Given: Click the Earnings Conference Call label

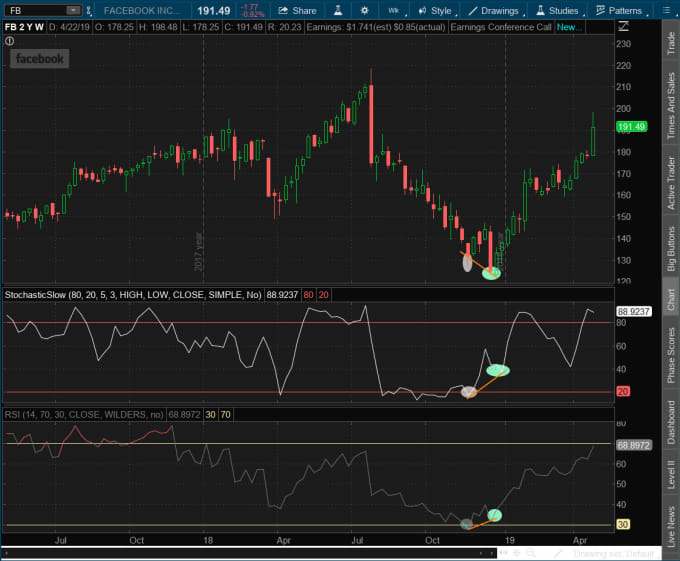Looking at the screenshot, I should point(501,27).
